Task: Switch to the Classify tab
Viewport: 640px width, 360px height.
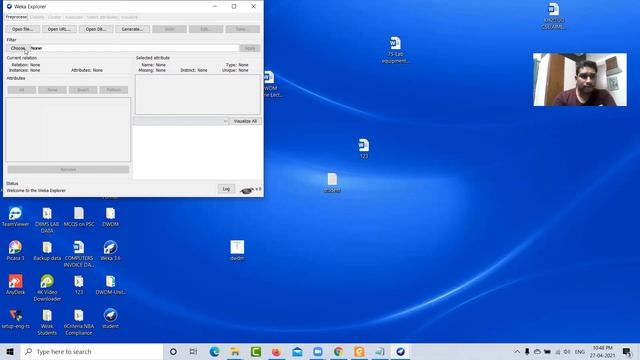Action: point(37,17)
